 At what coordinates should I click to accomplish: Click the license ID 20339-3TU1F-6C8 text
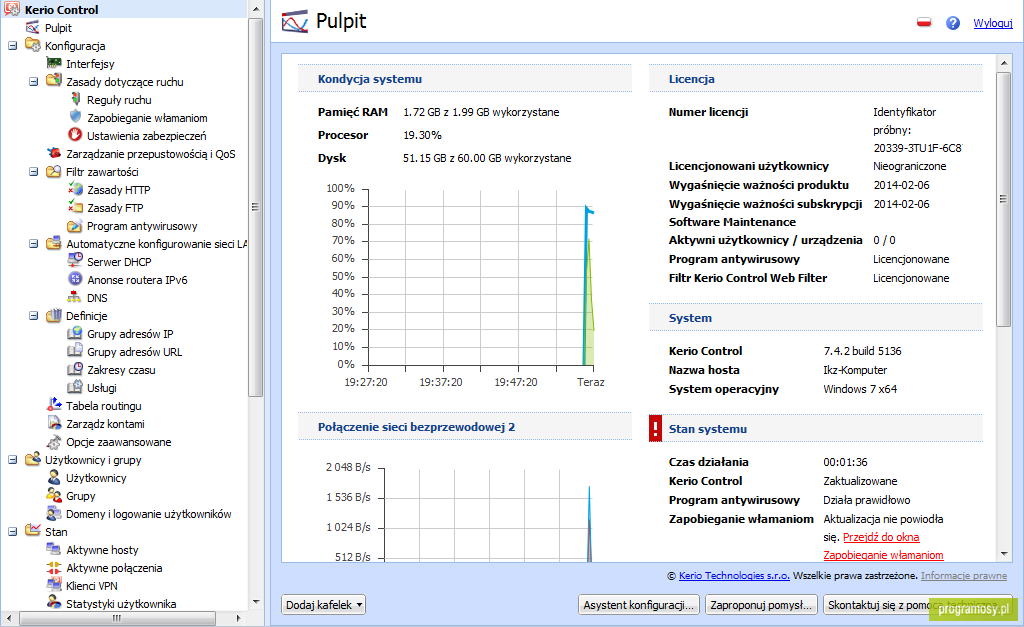point(918,148)
